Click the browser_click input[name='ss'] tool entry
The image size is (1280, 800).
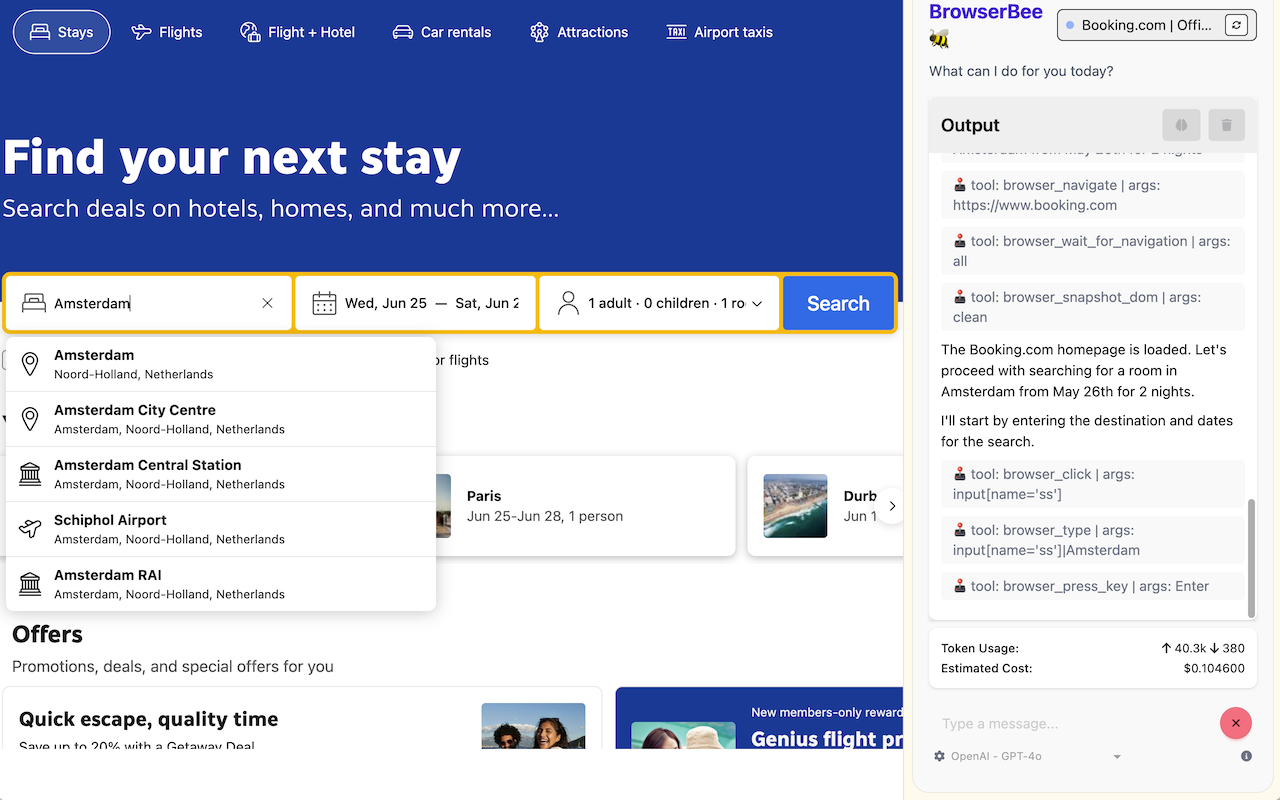tap(1093, 484)
